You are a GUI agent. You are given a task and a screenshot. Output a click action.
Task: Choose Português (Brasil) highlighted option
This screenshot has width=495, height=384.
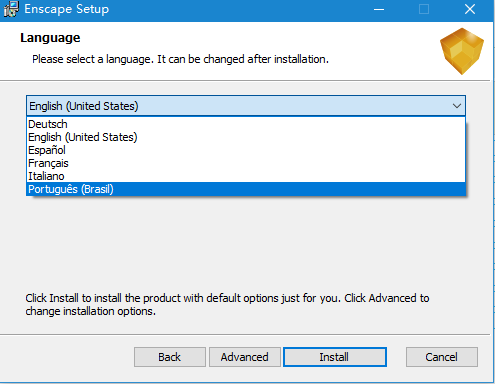coord(246,189)
